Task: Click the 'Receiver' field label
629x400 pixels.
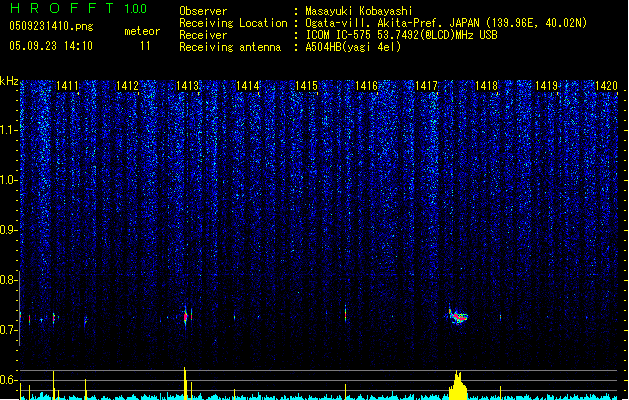Action: click(x=203, y=35)
